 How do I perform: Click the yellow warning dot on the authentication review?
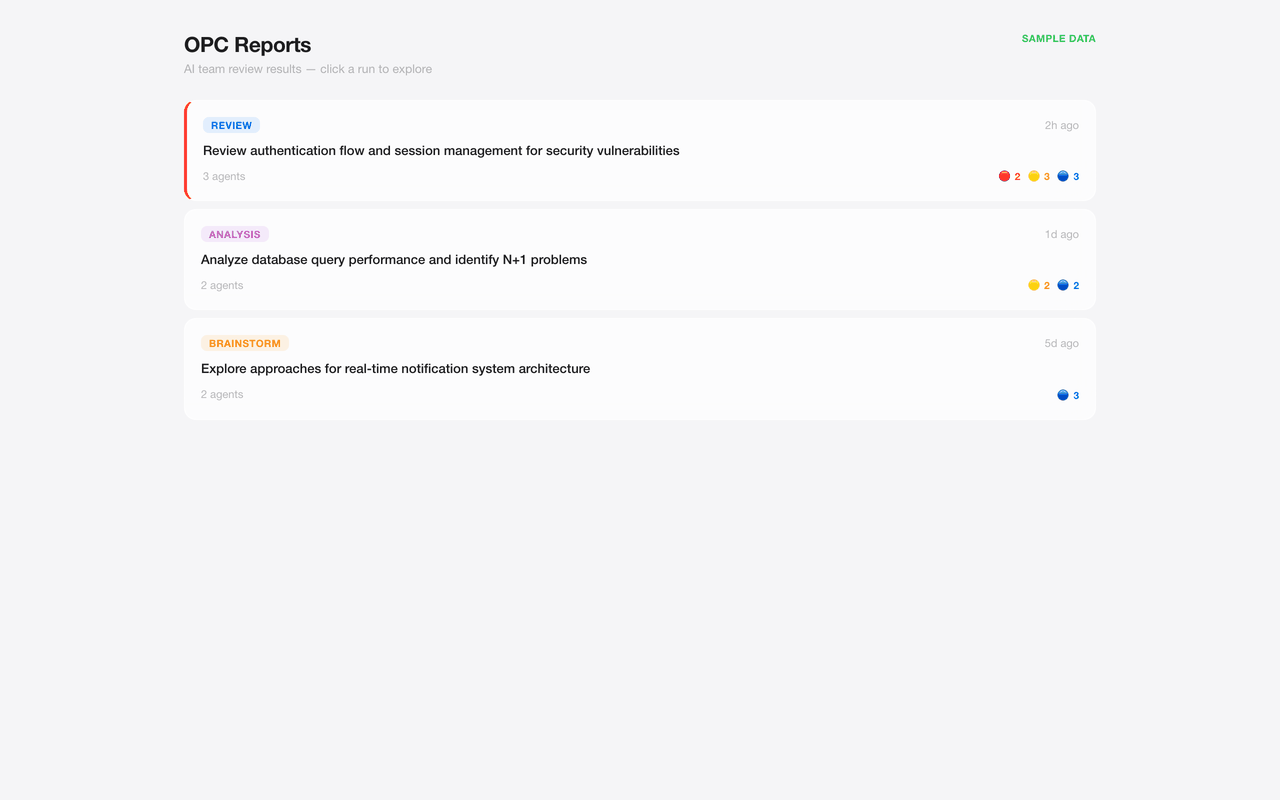coord(1033,176)
